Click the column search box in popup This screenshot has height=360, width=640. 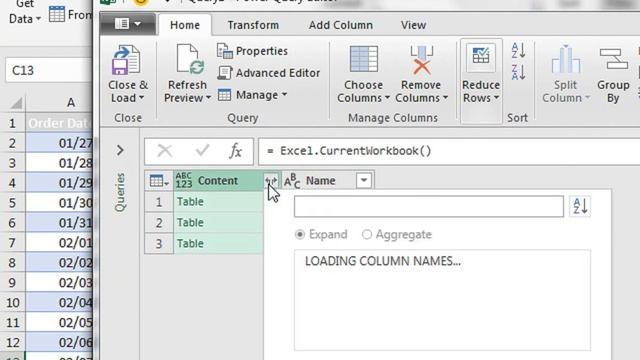click(x=429, y=207)
